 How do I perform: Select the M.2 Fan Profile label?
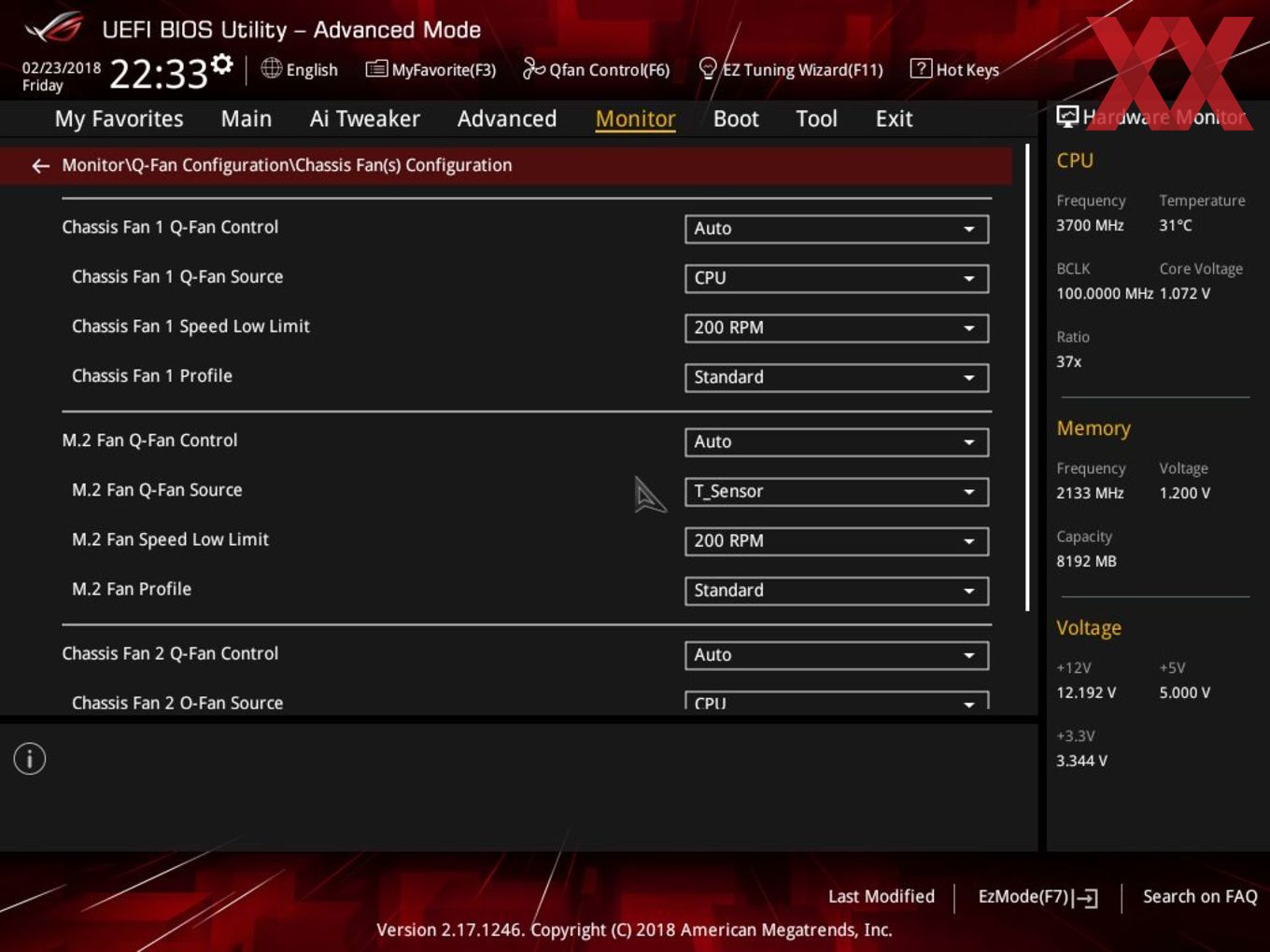click(132, 589)
